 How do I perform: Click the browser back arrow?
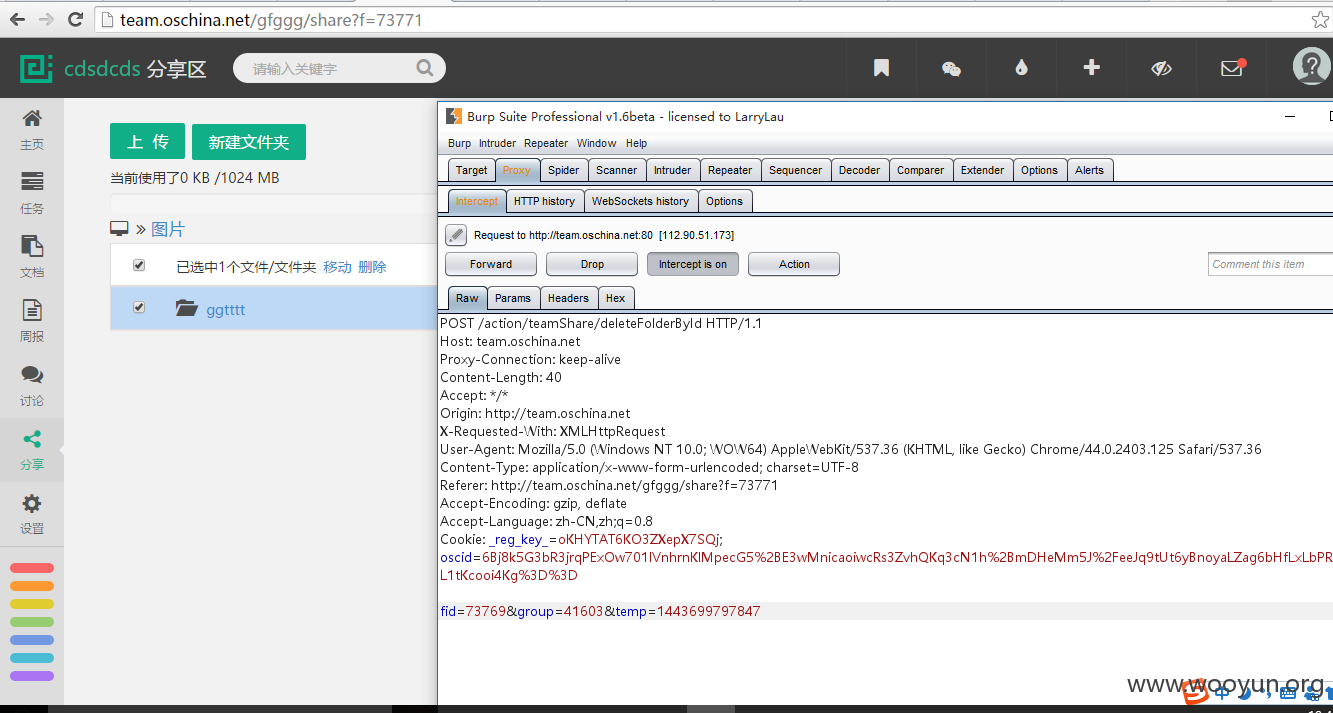(17, 19)
